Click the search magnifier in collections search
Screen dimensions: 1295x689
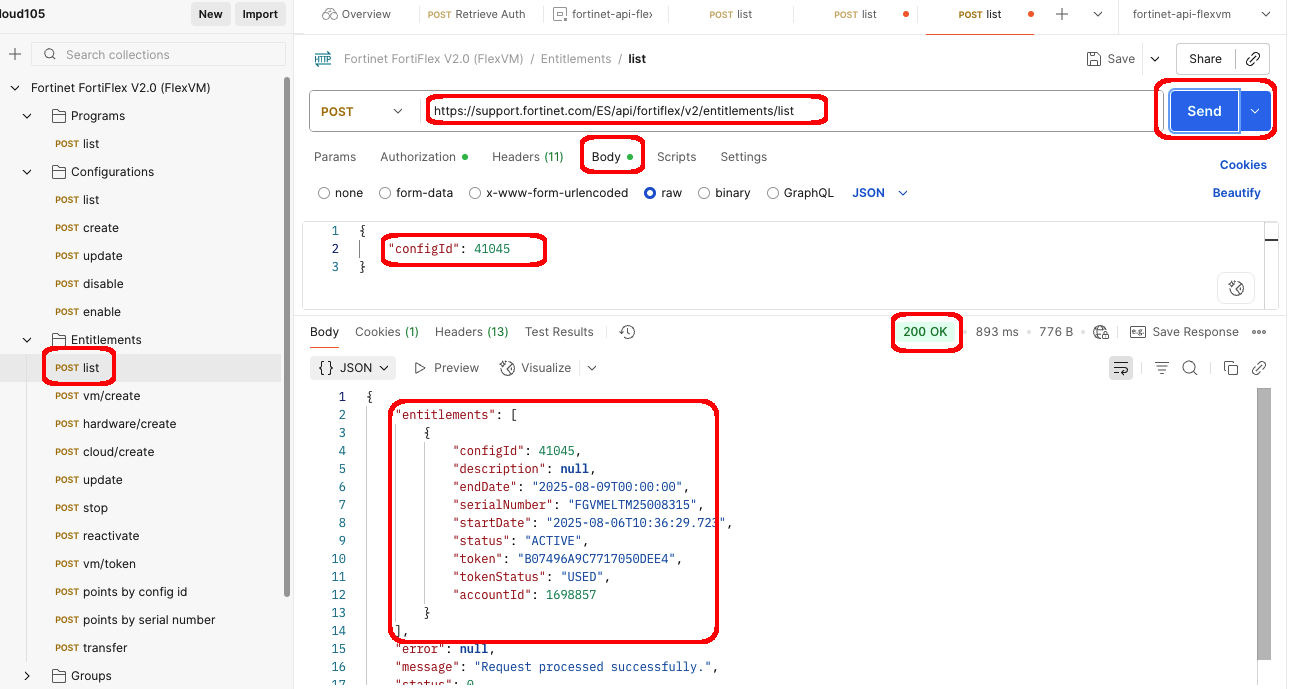pyautogui.click(x=50, y=54)
